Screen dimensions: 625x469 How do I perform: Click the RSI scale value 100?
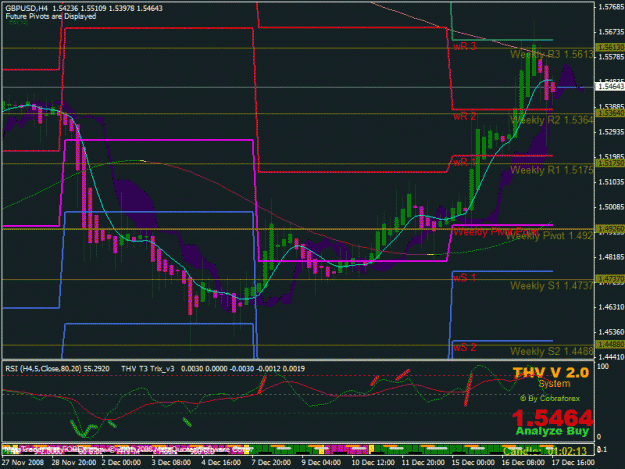[x=603, y=366]
